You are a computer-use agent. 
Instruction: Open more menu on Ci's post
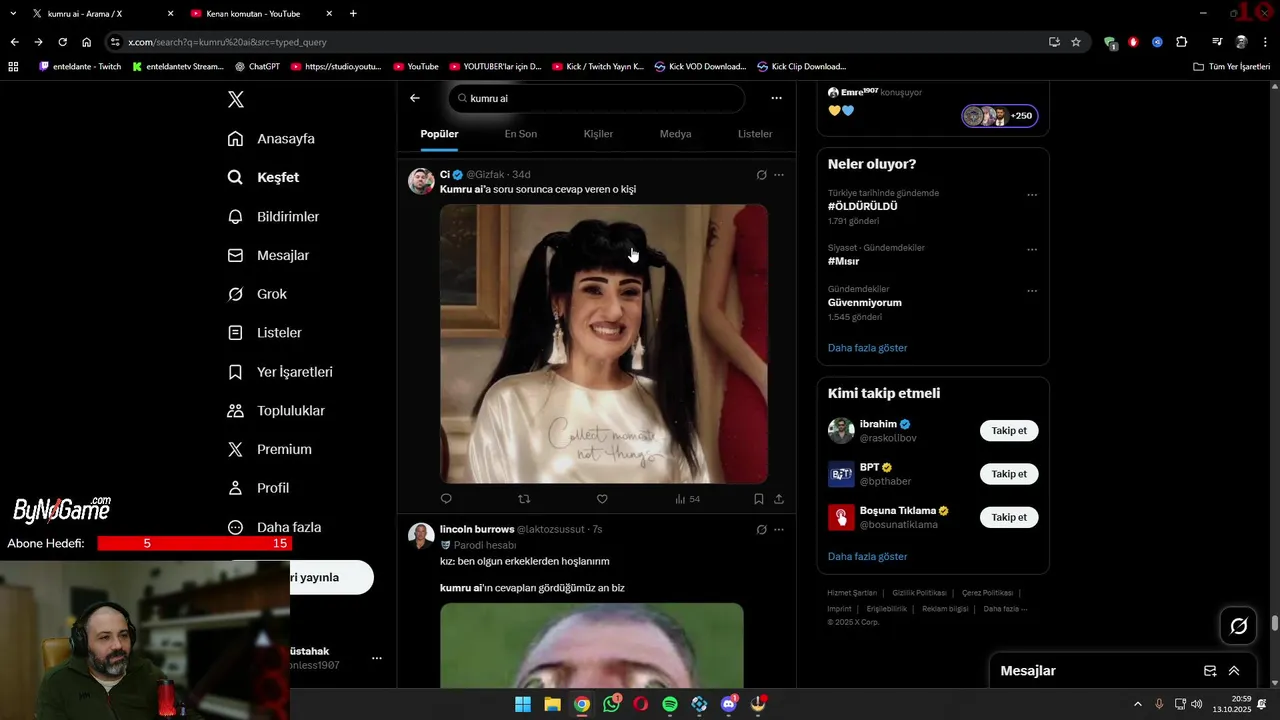[779, 175]
